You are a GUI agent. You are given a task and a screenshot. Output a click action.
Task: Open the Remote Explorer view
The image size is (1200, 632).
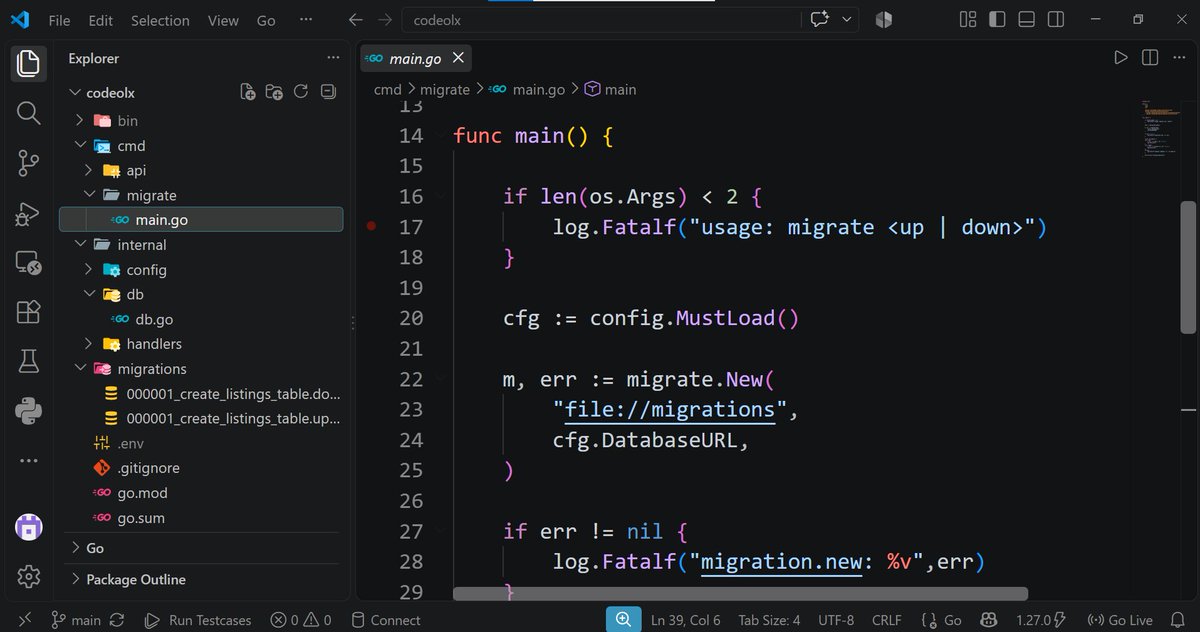(x=28, y=263)
